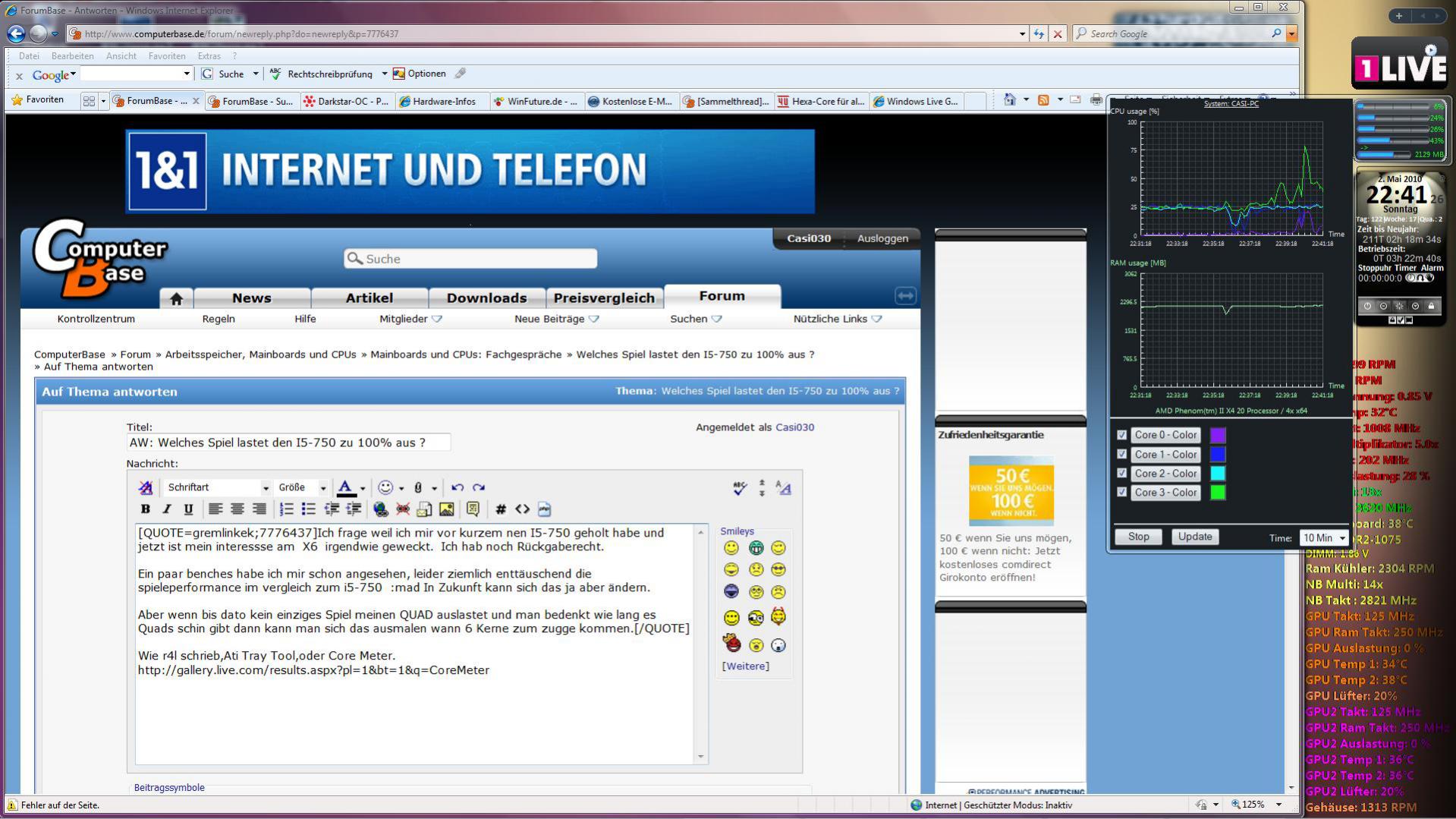Remove text formatting icon in editor
Image resolution: width=1456 pixels, height=819 pixels.
(x=145, y=487)
